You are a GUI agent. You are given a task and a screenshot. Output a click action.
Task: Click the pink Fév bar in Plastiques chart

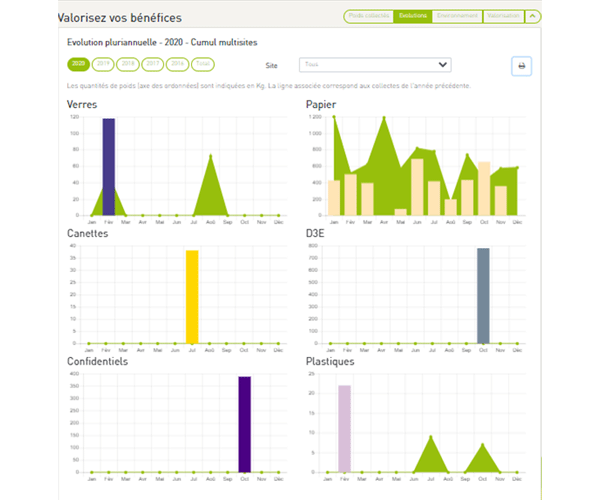pyautogui.click(x=344, y=429)
